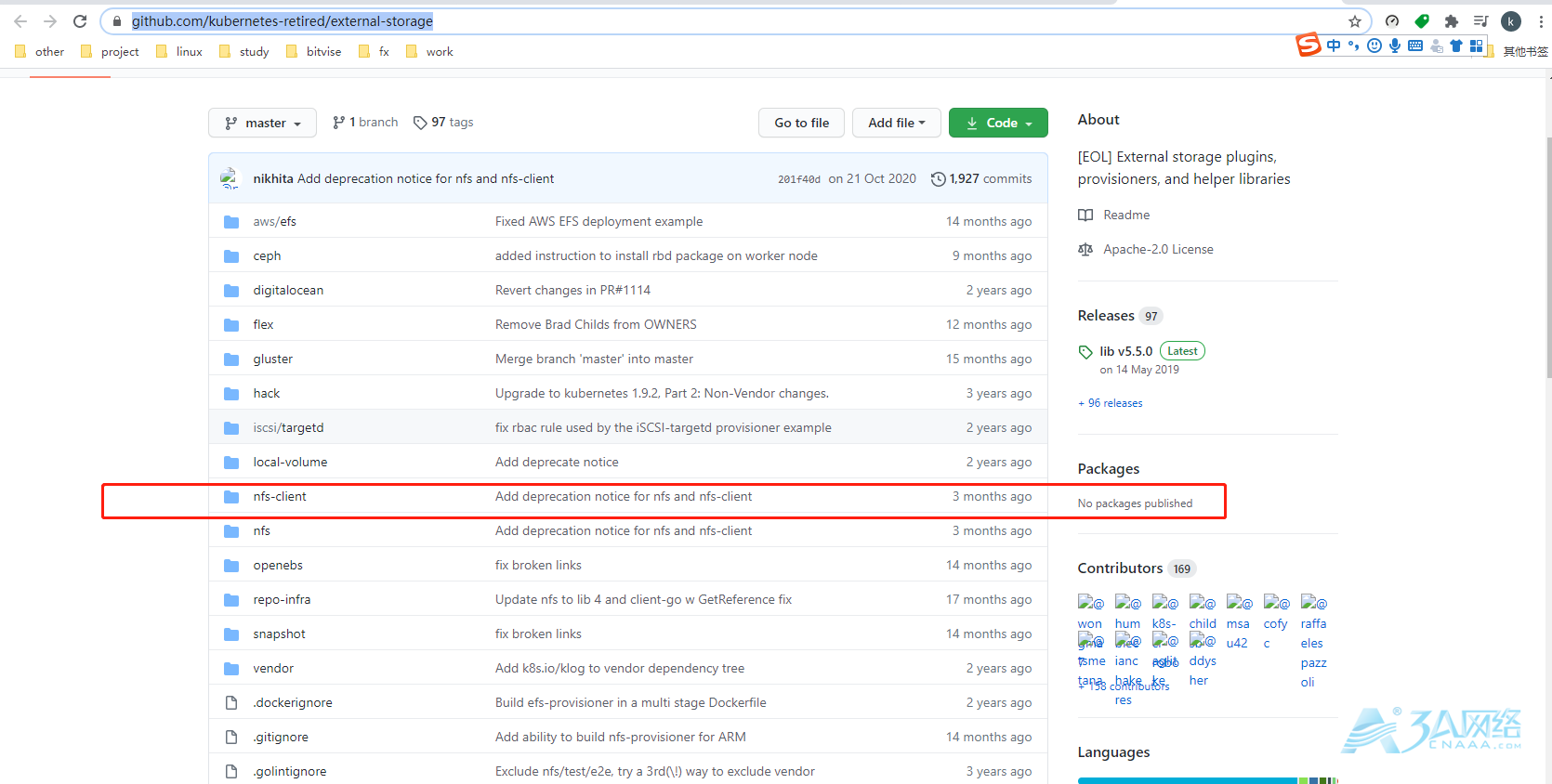Click the branch icon next to 1 branch

point(338,123)
